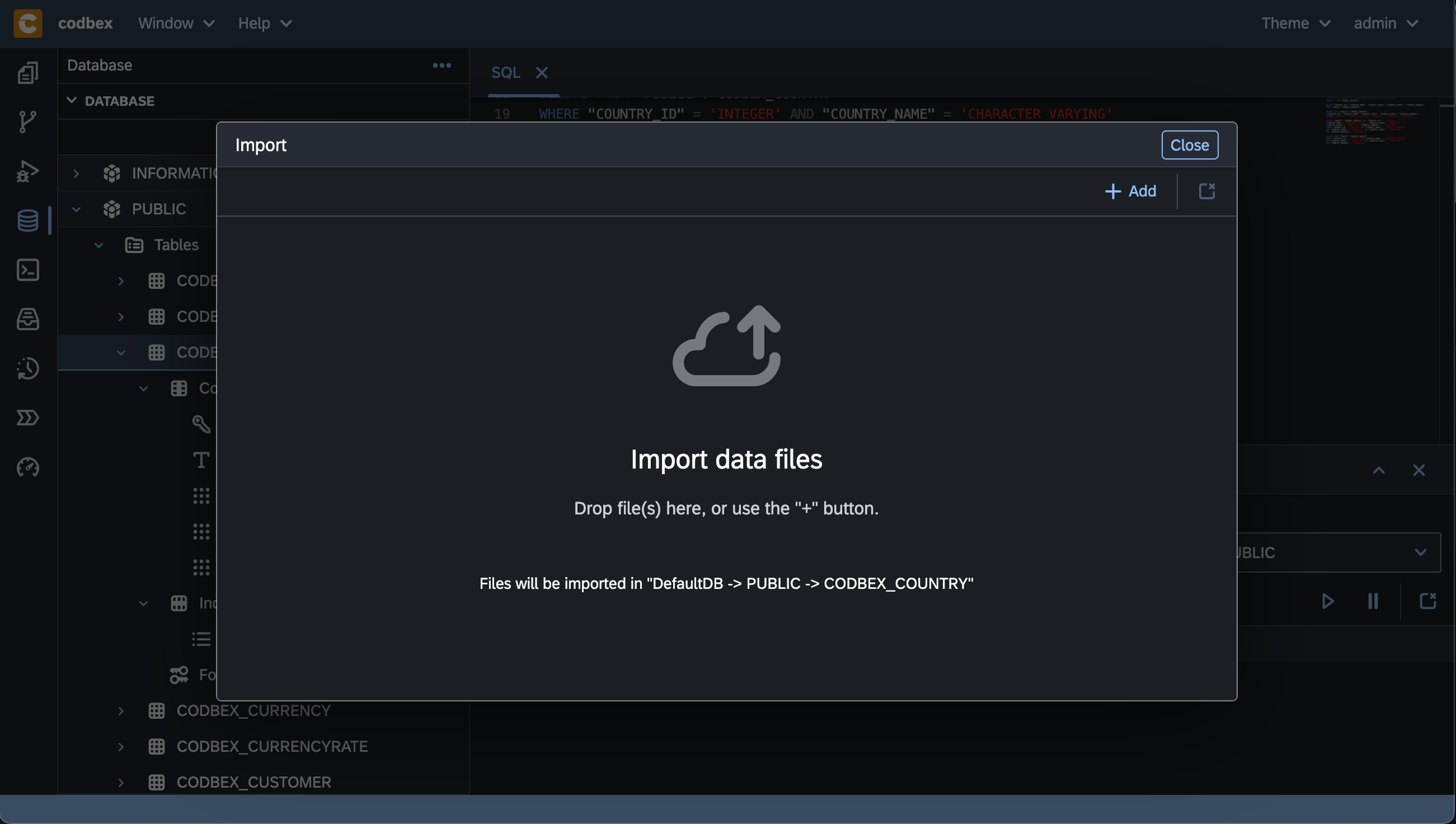Open the Workbench files sidebar icon

pos(28,72)
